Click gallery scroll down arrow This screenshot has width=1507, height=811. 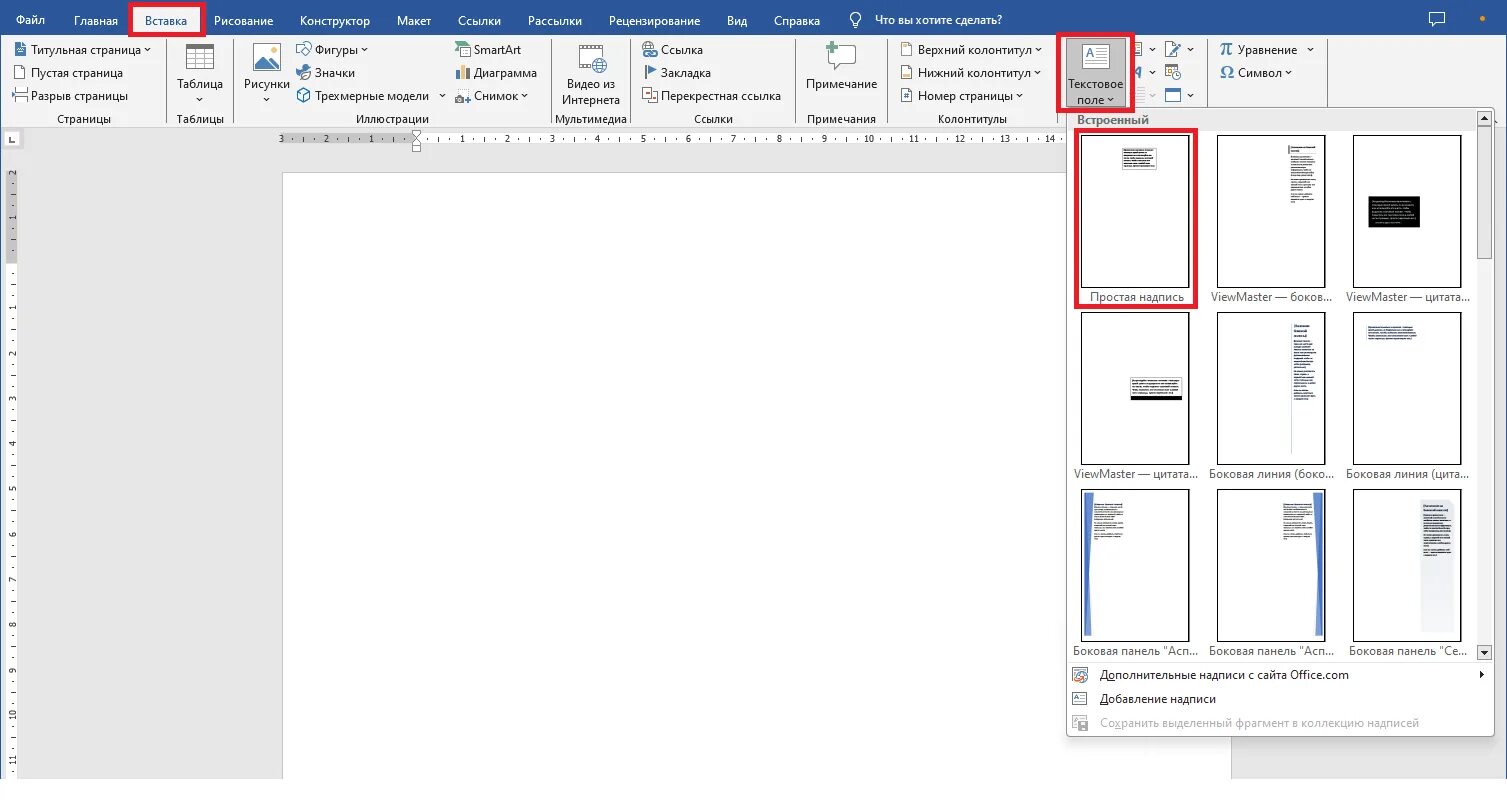click(x=1484, y=652)
